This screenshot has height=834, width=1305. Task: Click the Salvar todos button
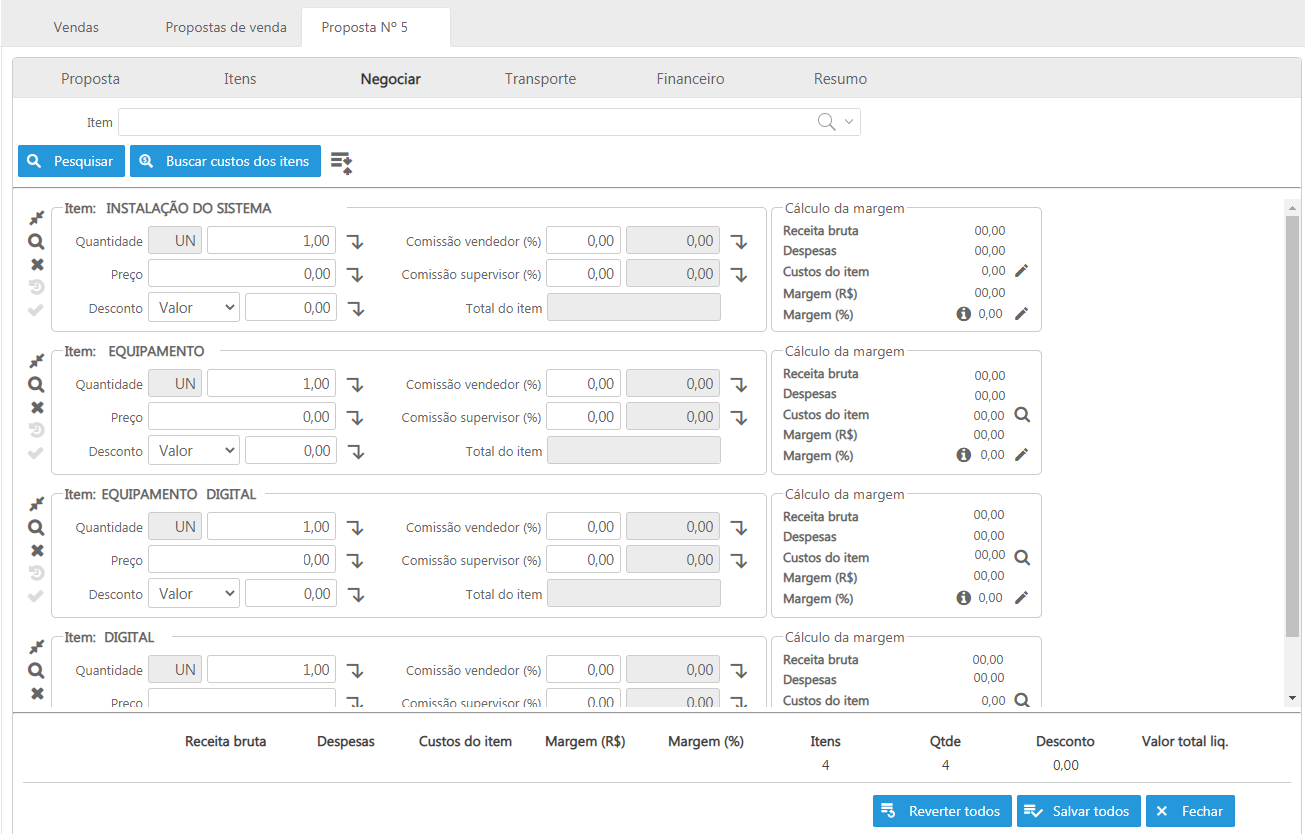[1079, 811]
